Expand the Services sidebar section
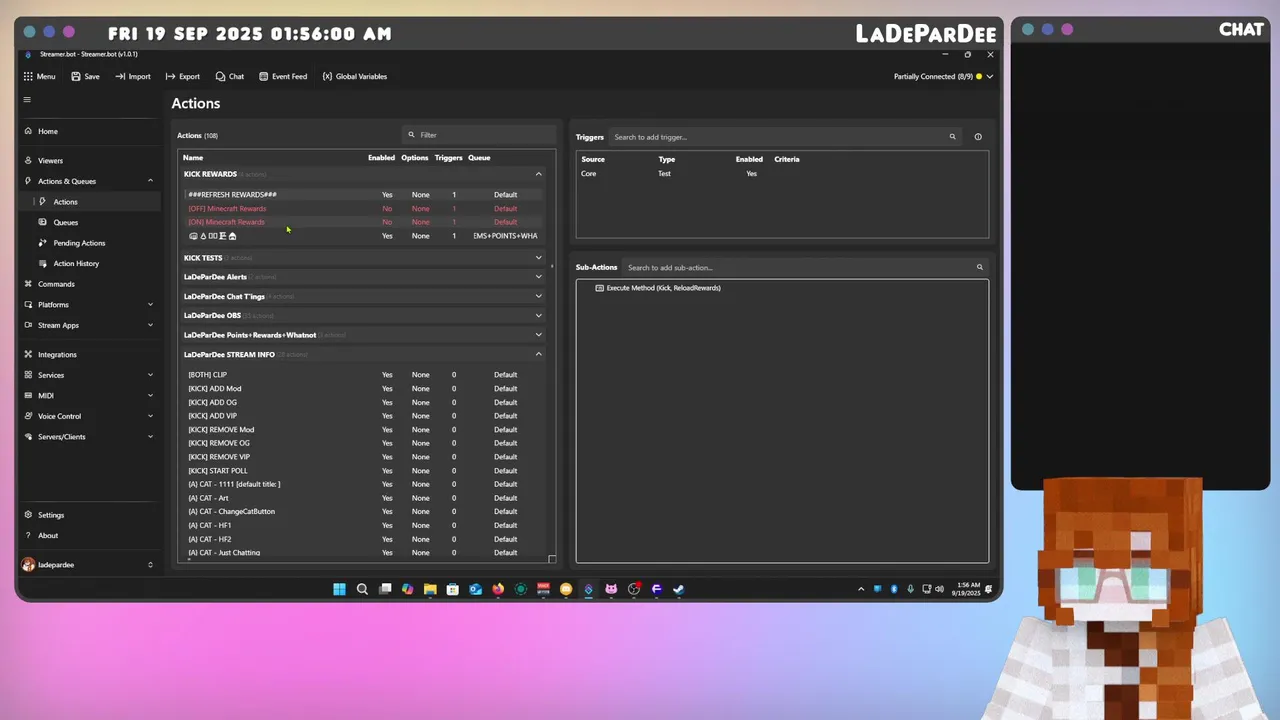 click(x=150, y=375)
